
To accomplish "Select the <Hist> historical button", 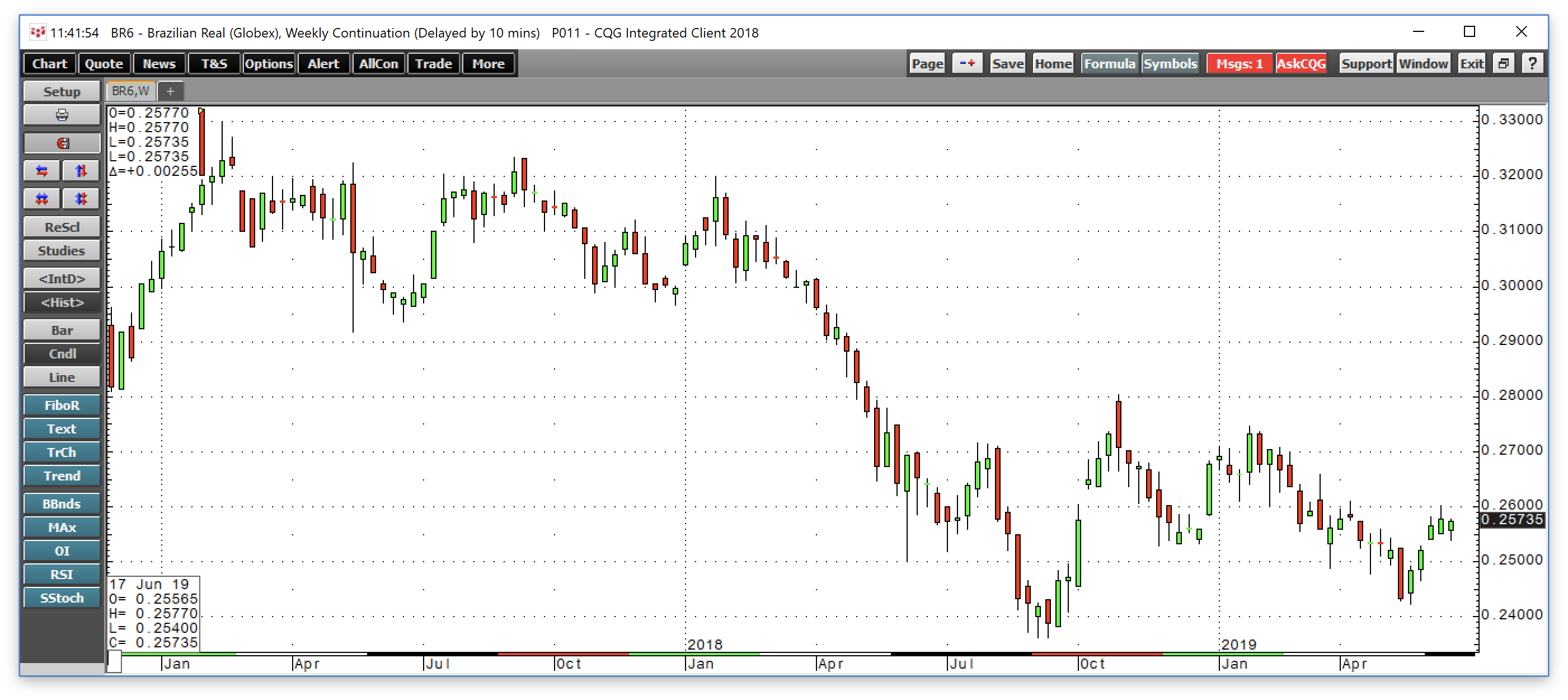I will 62,303.
